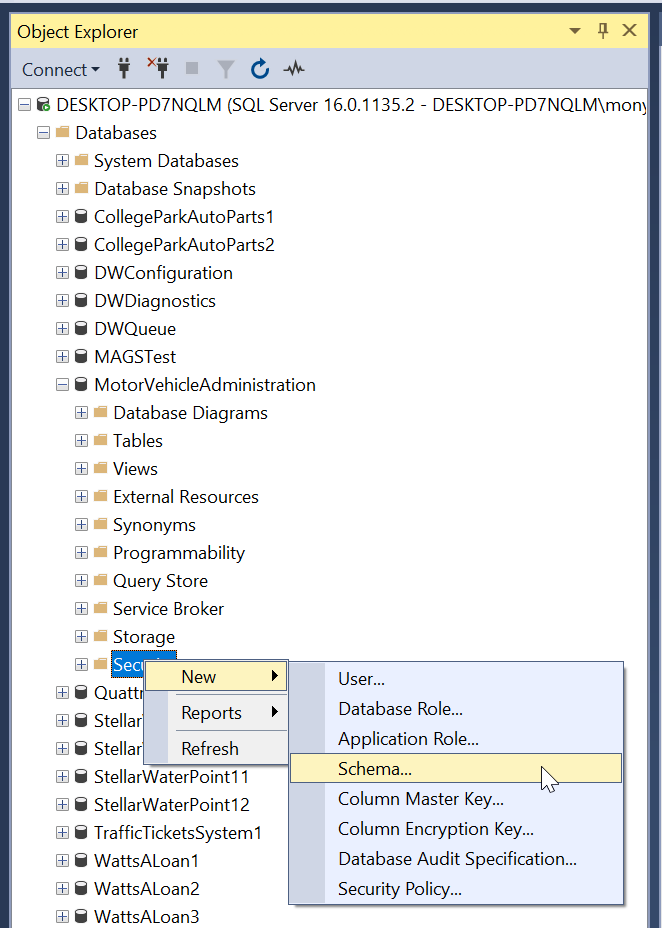This screenshot has width=662, height=928.
Task: Click the Query Store folder icon
Action: click(x=101, y=580)
